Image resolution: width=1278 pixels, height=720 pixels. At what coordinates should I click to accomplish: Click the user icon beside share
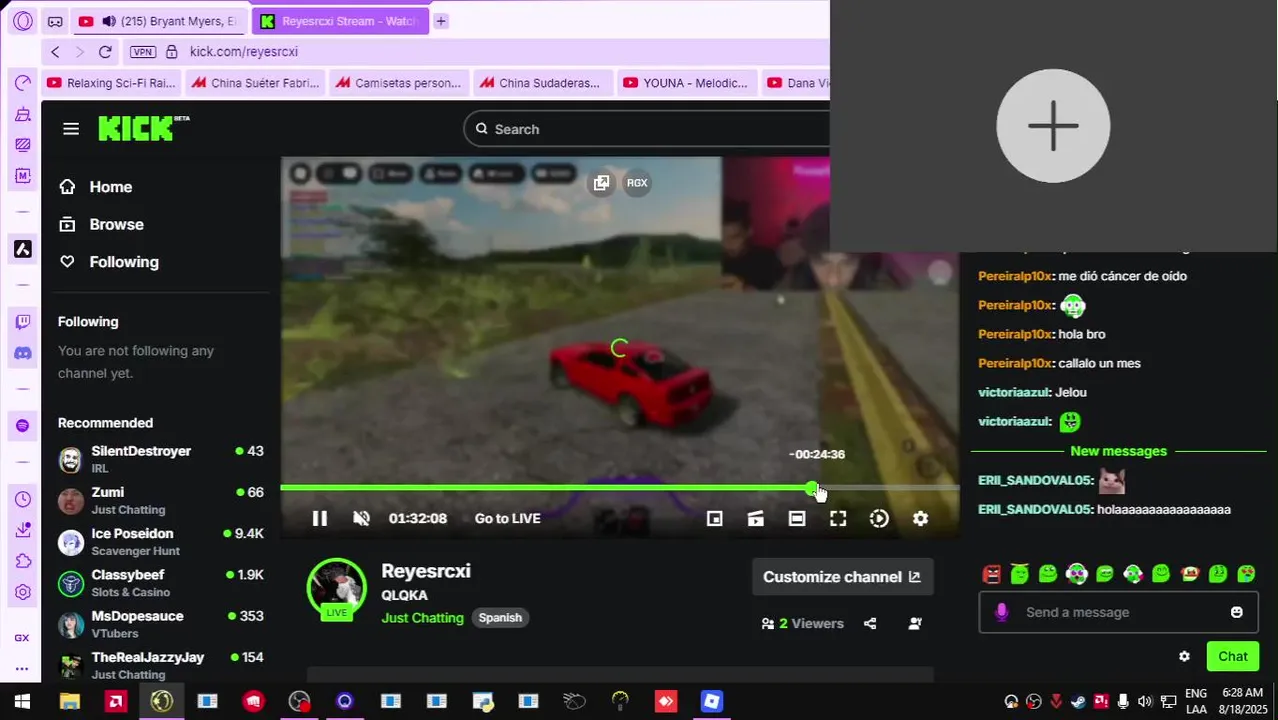(915, 623)
